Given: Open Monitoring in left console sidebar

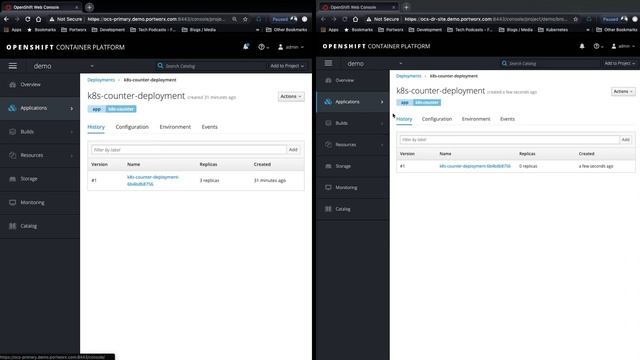Looking at the screenshot, I should tap(40, 202).
